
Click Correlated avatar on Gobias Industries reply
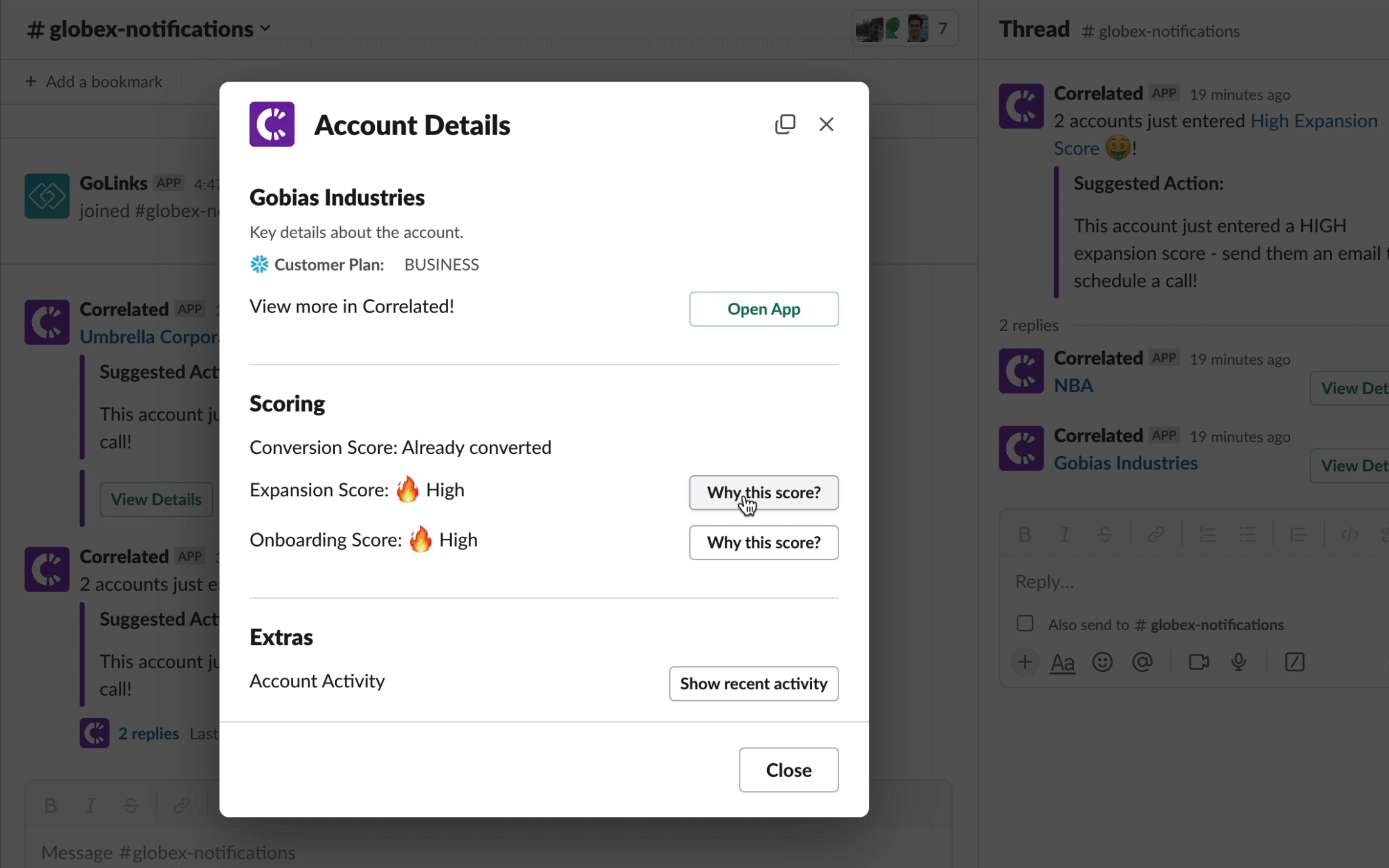point(1021,448)
